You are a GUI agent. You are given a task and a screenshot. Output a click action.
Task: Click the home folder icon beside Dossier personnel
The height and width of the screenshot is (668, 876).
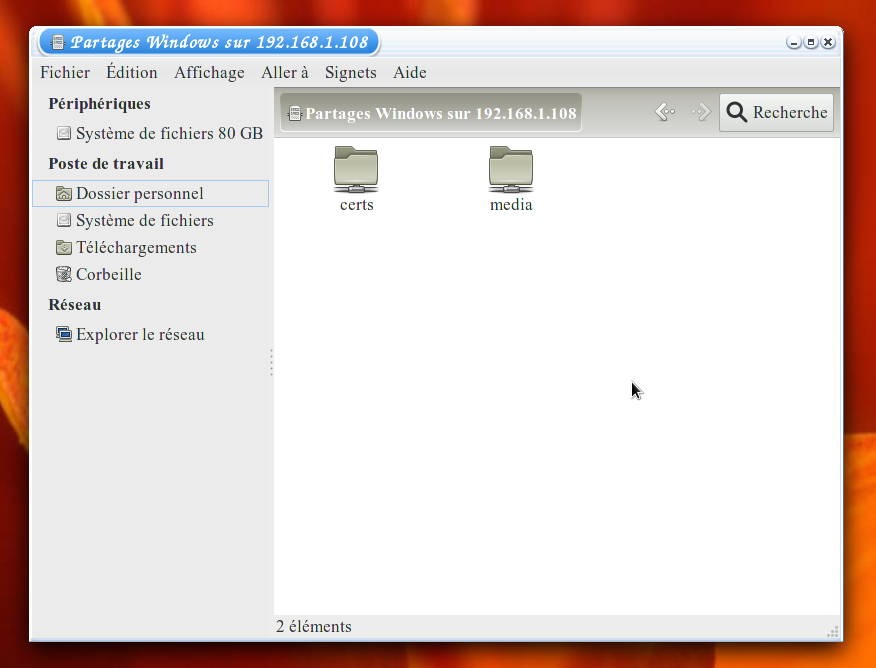click(x=64, y=194)
